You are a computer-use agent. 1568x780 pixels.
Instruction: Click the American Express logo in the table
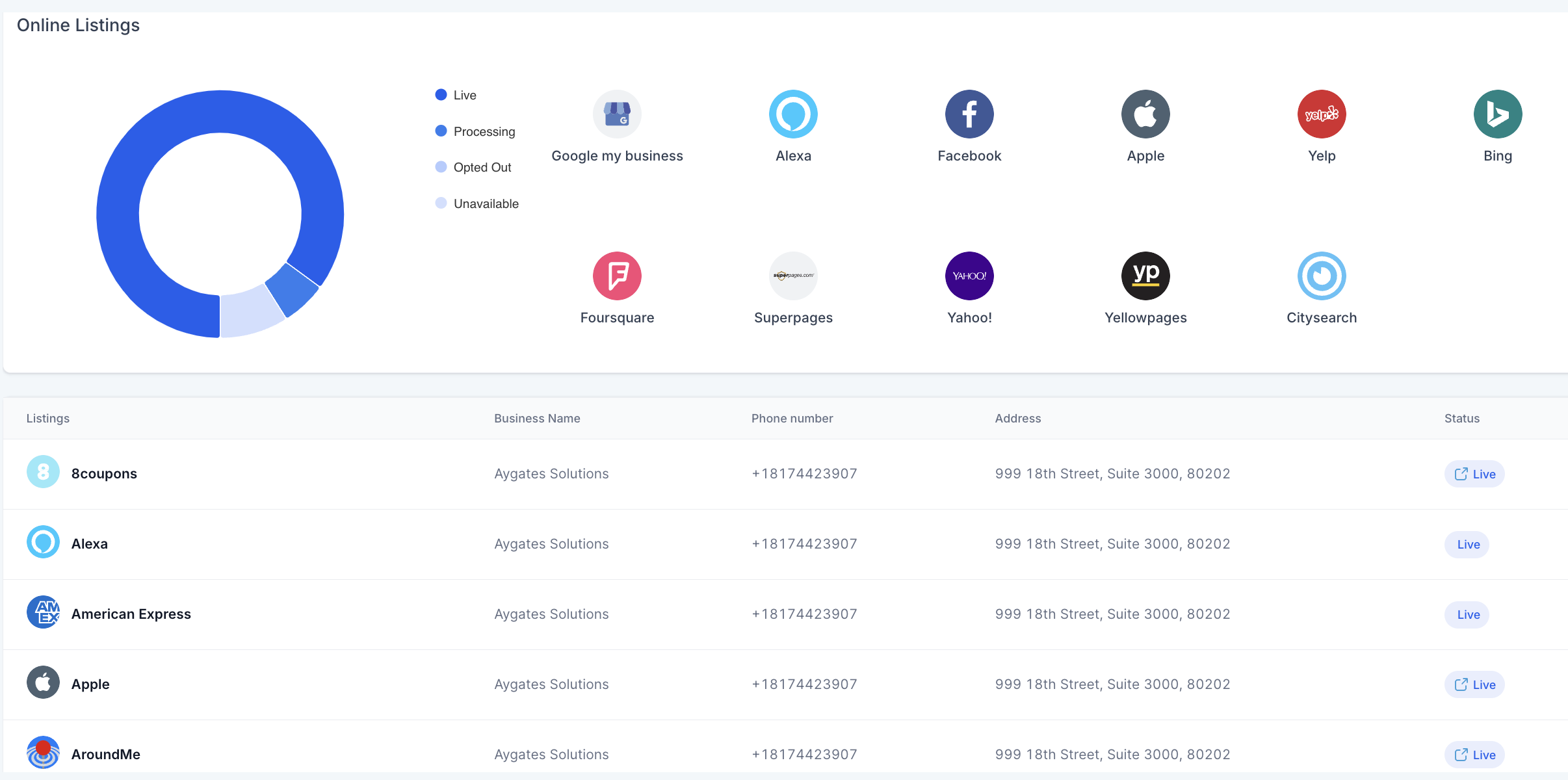43,612
